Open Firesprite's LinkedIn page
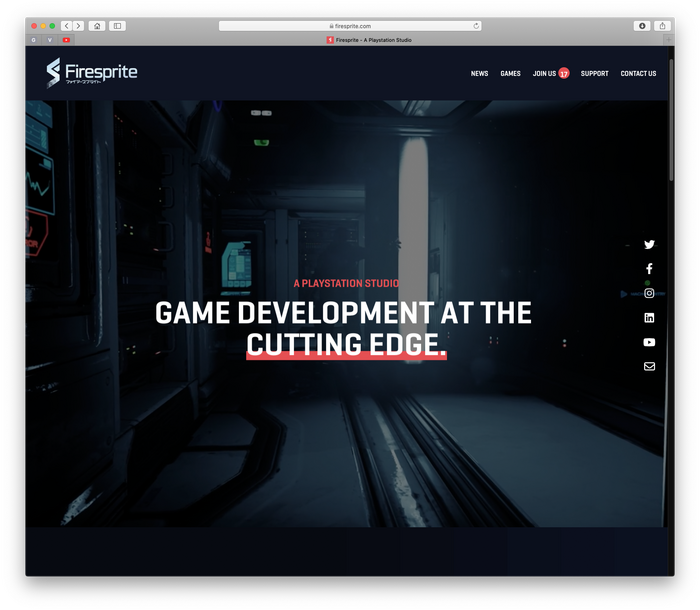 pos(649,318)
